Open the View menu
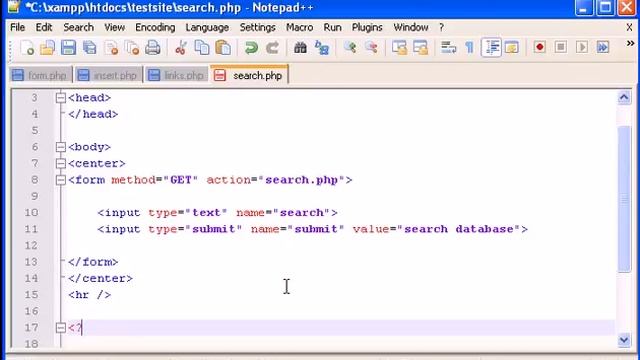This screenshot has height=360, width=640. [x=114, y=27]
